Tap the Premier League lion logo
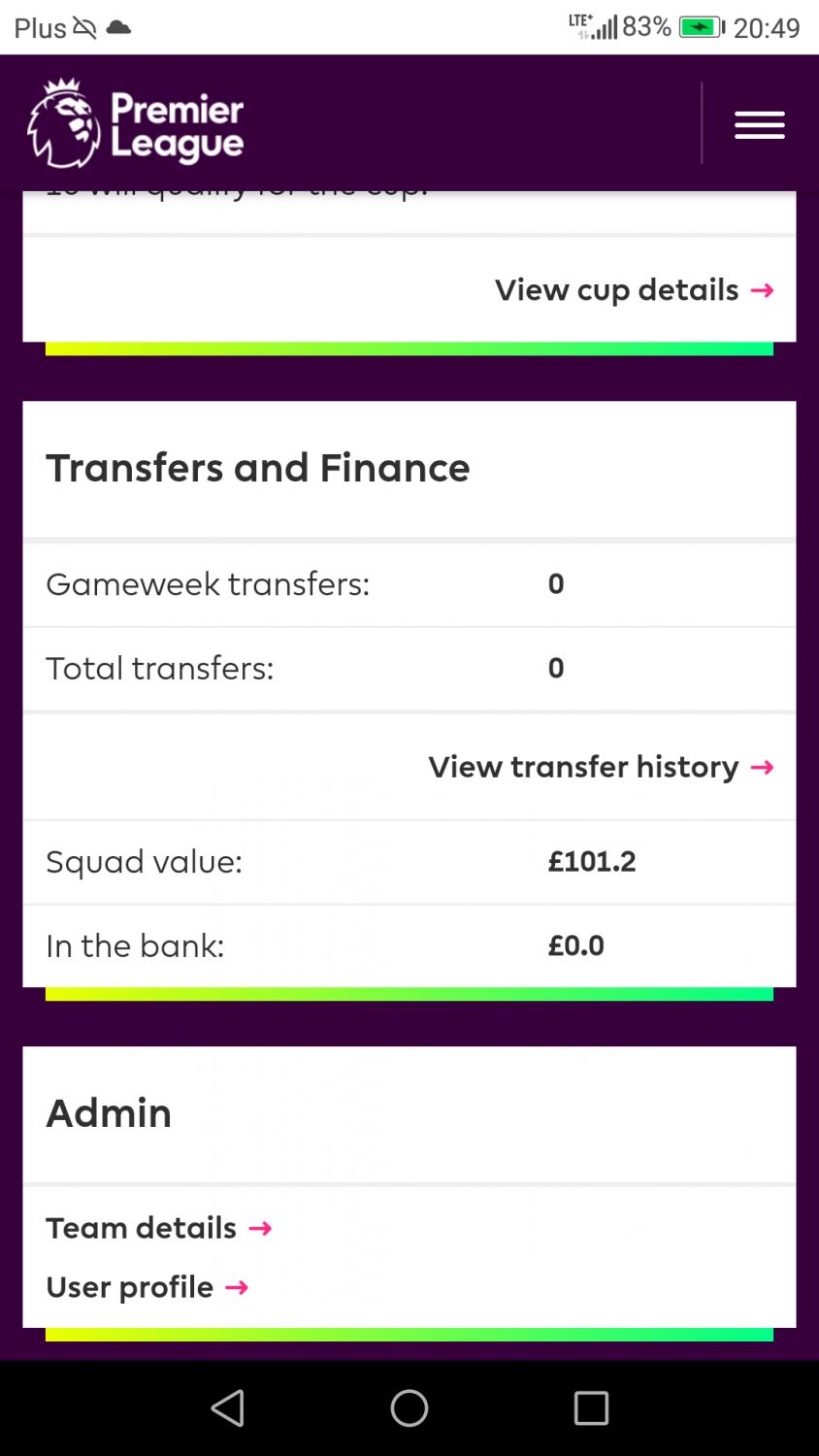Viewport: 819px width, 1456px height. click(x=63, y=123)
